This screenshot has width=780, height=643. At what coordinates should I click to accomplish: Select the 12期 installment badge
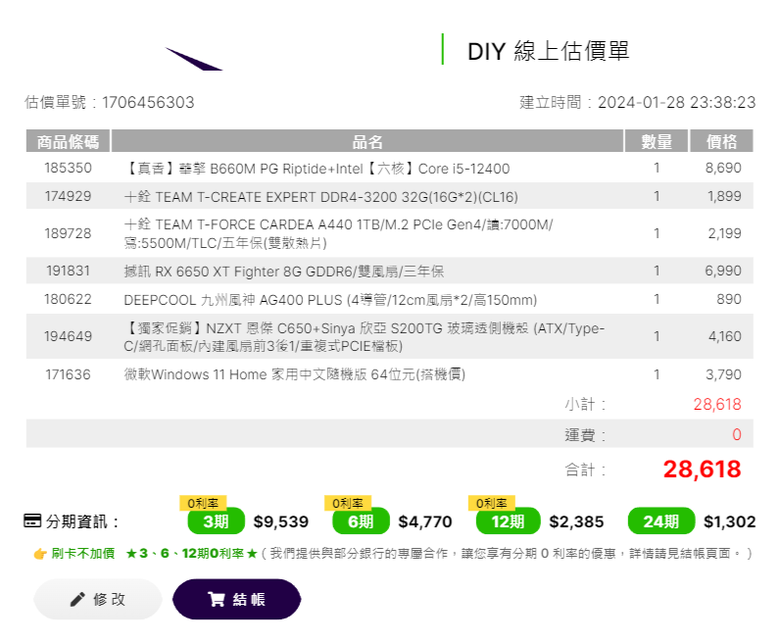[508, 521]
